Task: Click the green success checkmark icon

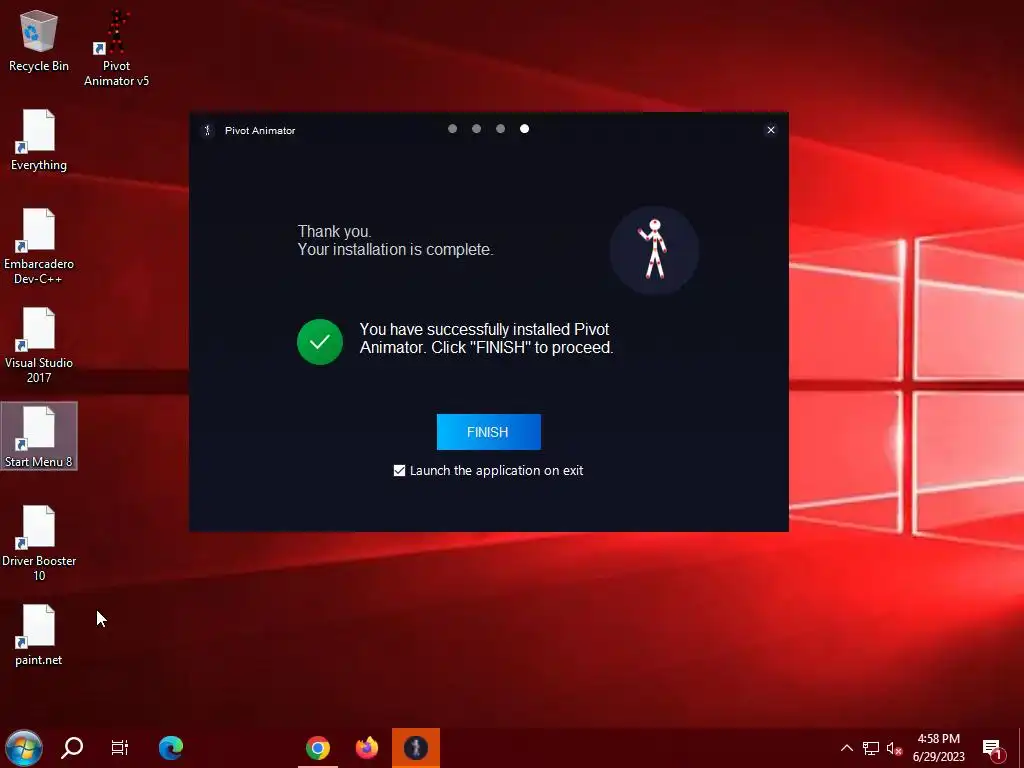Action: pos(320,342)
